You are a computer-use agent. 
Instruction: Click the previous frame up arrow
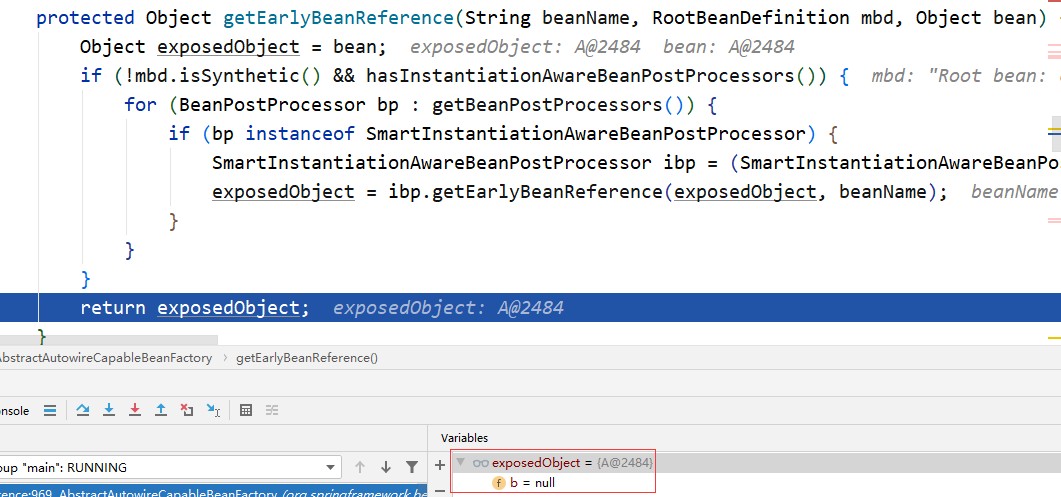(x=360, y=467)
